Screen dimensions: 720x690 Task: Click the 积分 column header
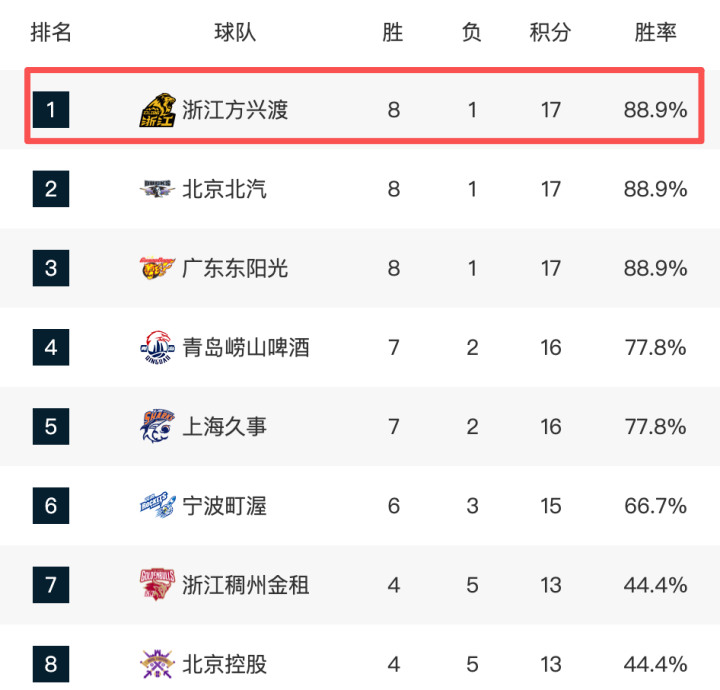click(550, 32)
